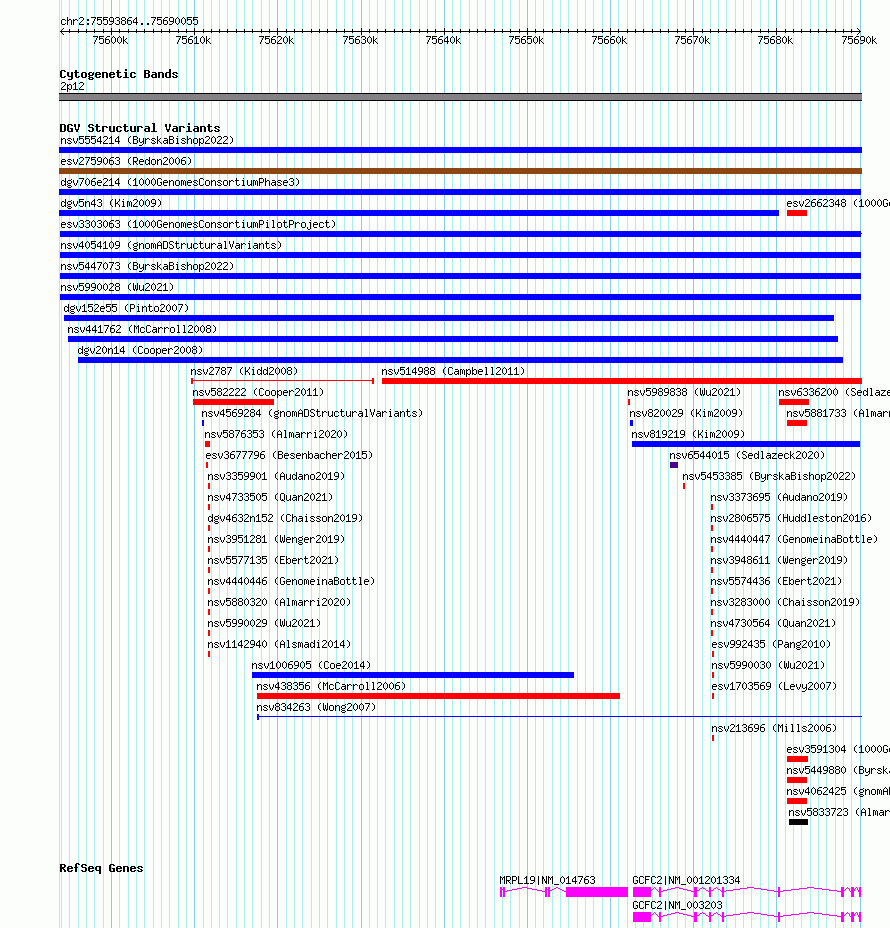This screenshot has height=928, width=890.
Task: Click the red esv3591304 variant bar
Action: 797,759
